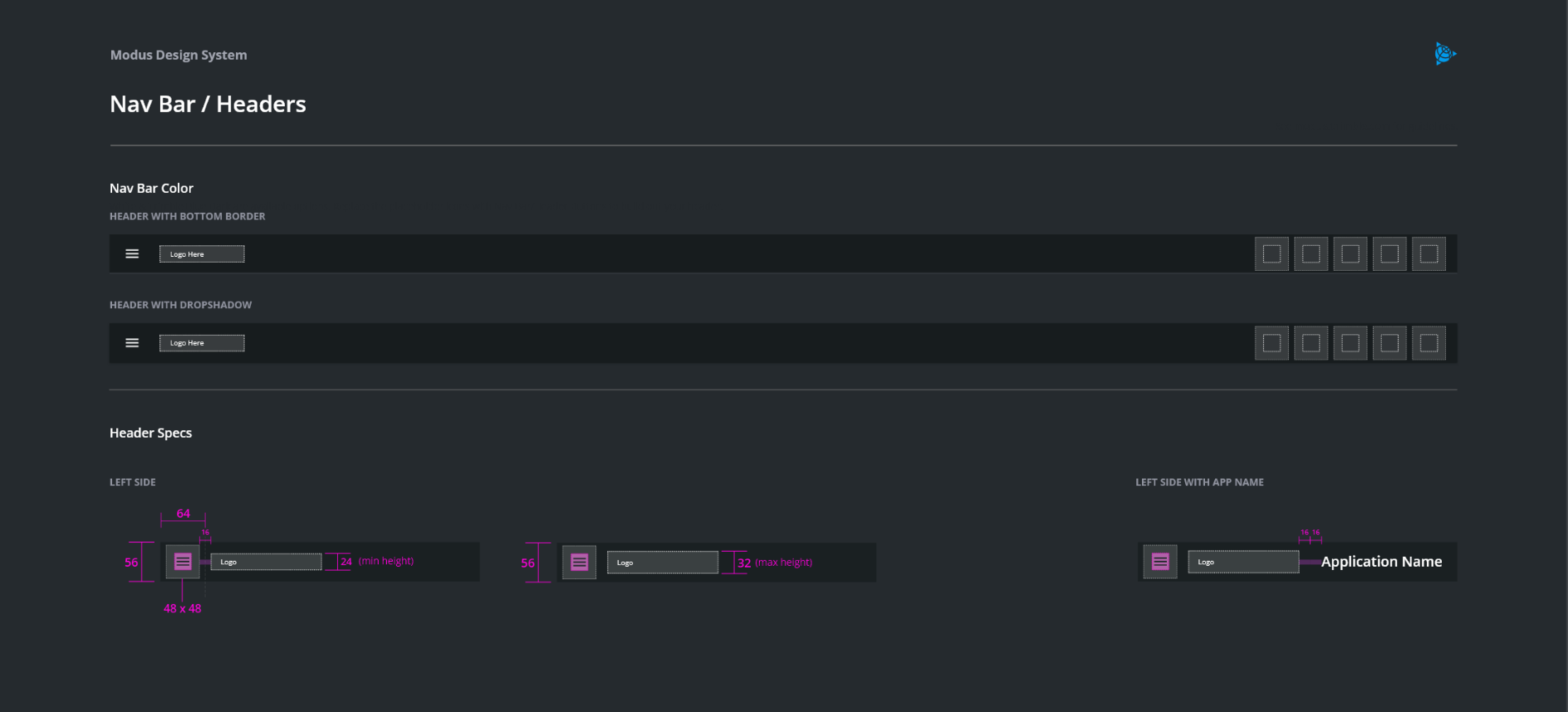Select the second placeholder icon in the dropshadow header
Image resolution: width=1568 pixels, height=712 pixels.
1311,342
